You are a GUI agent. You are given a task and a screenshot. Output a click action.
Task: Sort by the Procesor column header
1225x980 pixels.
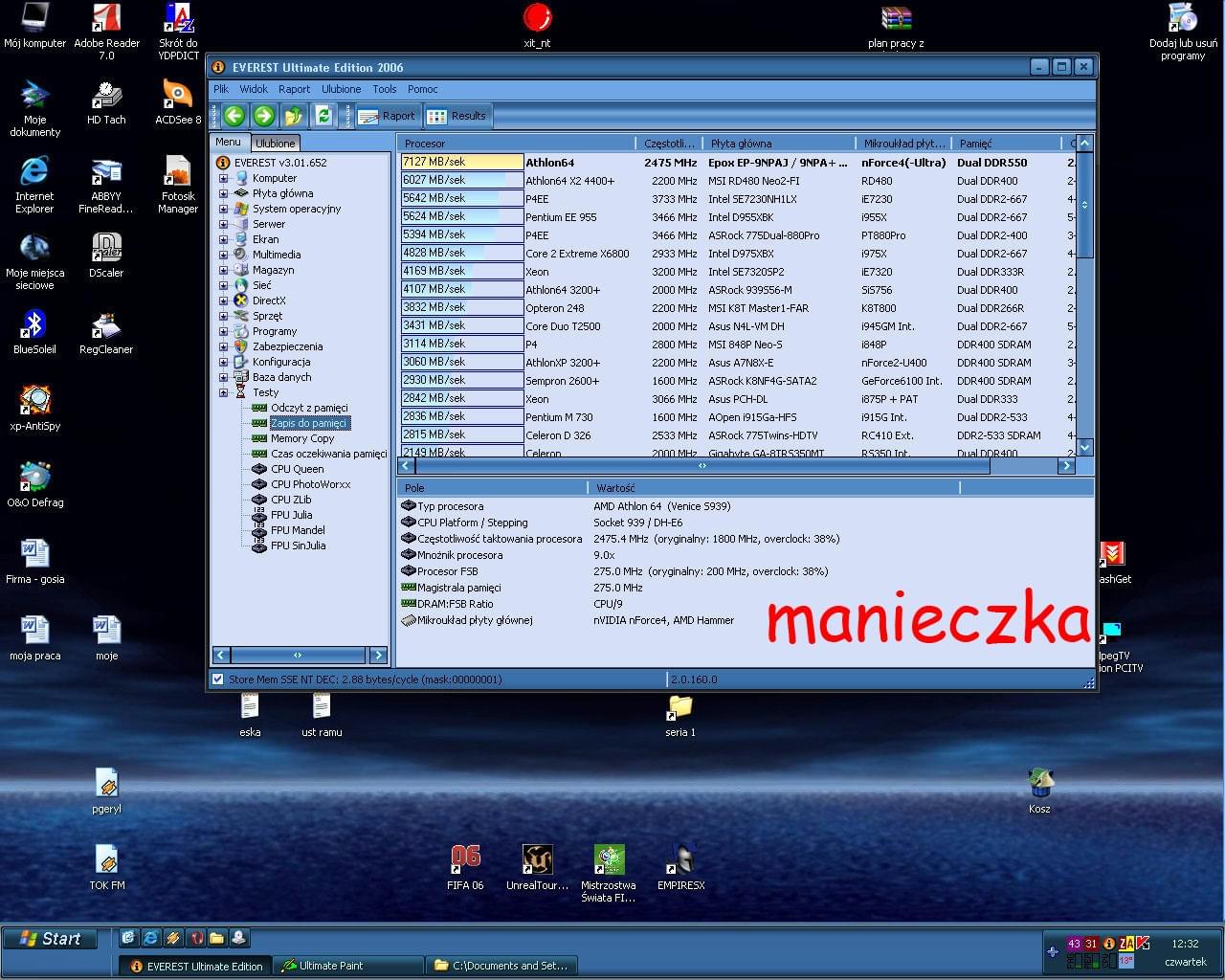click(517, 143)
